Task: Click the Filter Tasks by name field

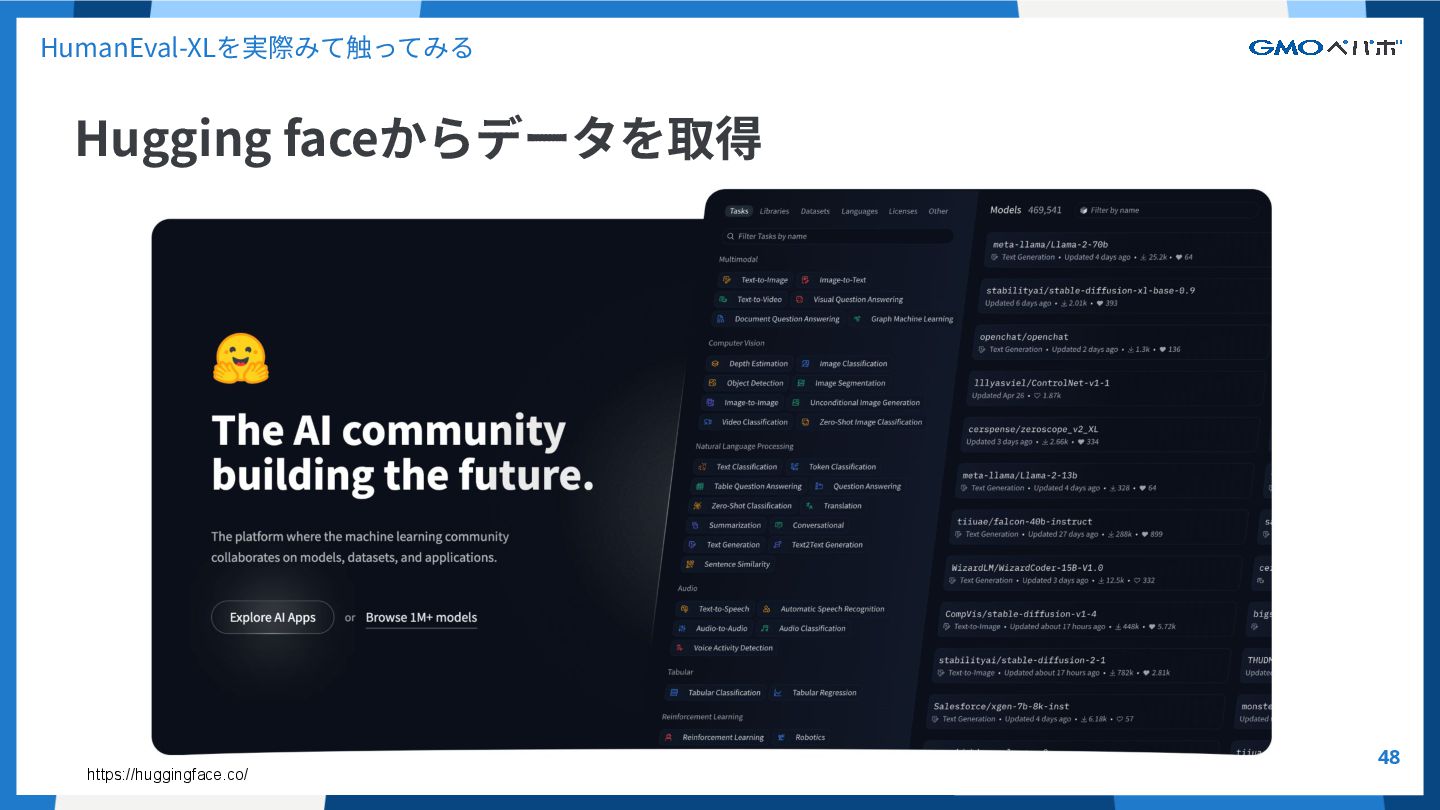Action: click(x=838, y=236)
